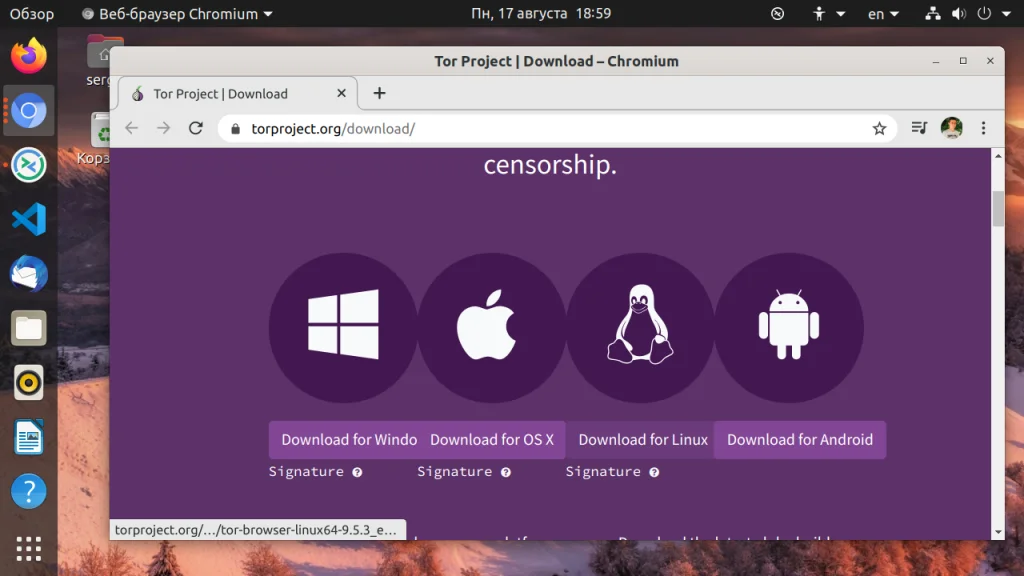This screenshot has width=1024, height=576.
Task: Click Download for Linux button
Action: pos(641,440)
